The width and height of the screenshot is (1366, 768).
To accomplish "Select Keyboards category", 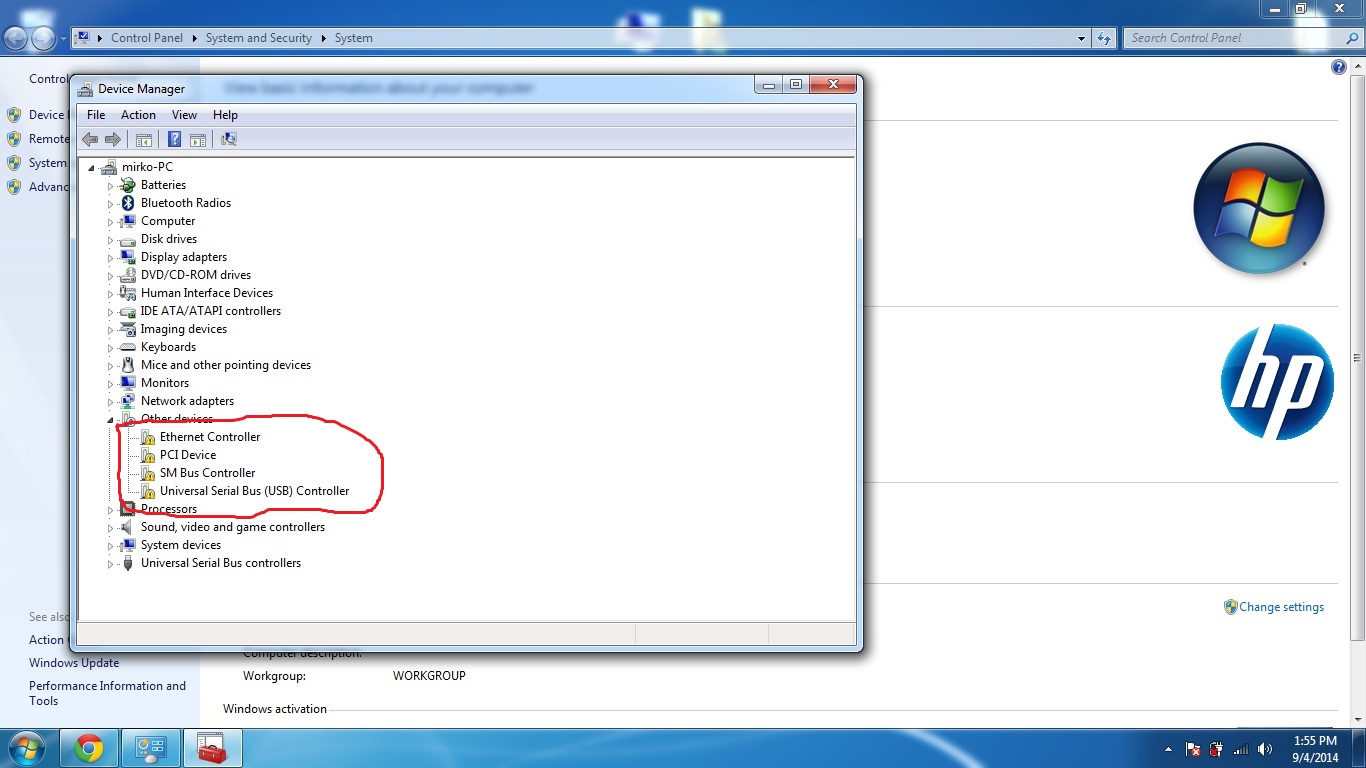I will [168, 347].
